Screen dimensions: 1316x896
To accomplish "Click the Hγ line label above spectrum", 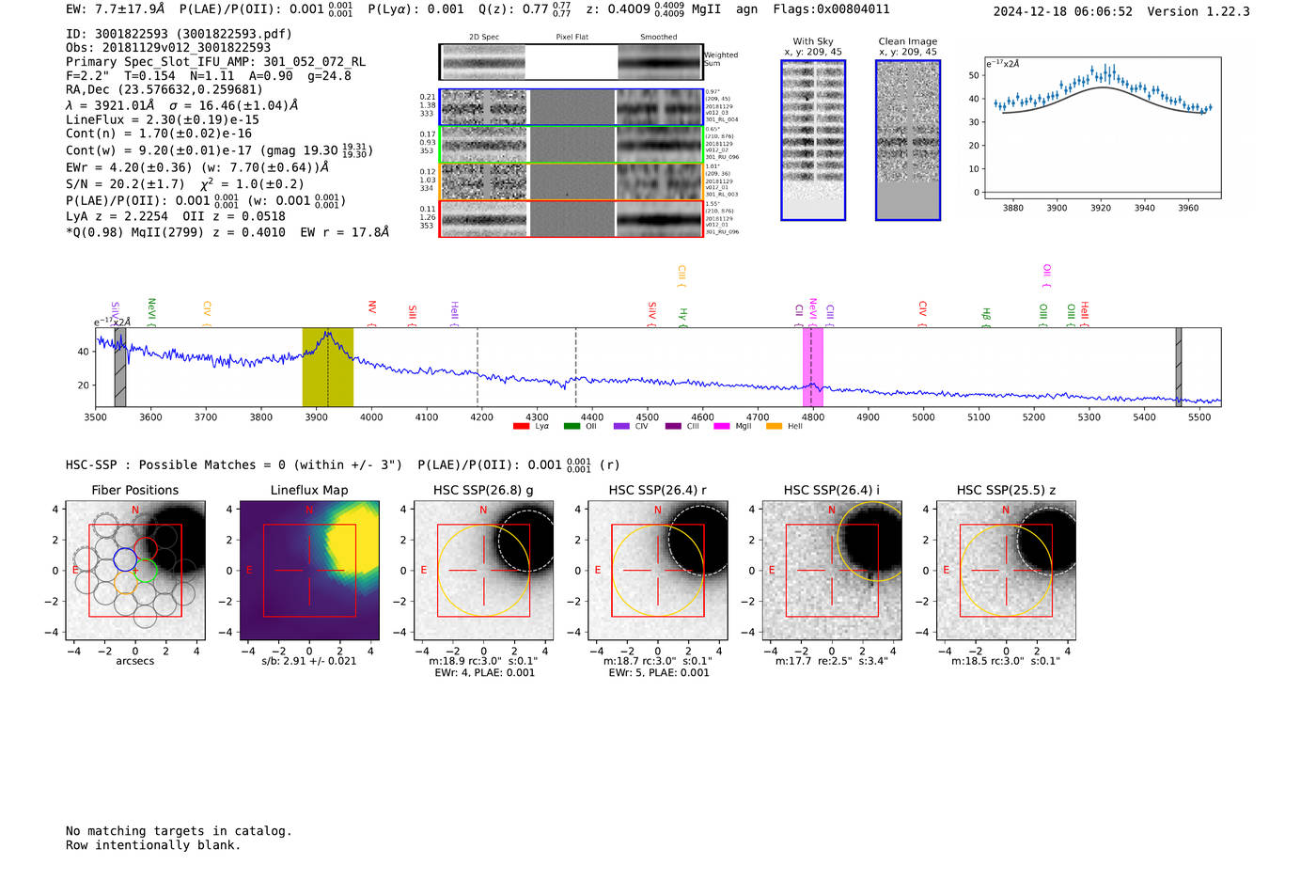I will tap(683, 317).
